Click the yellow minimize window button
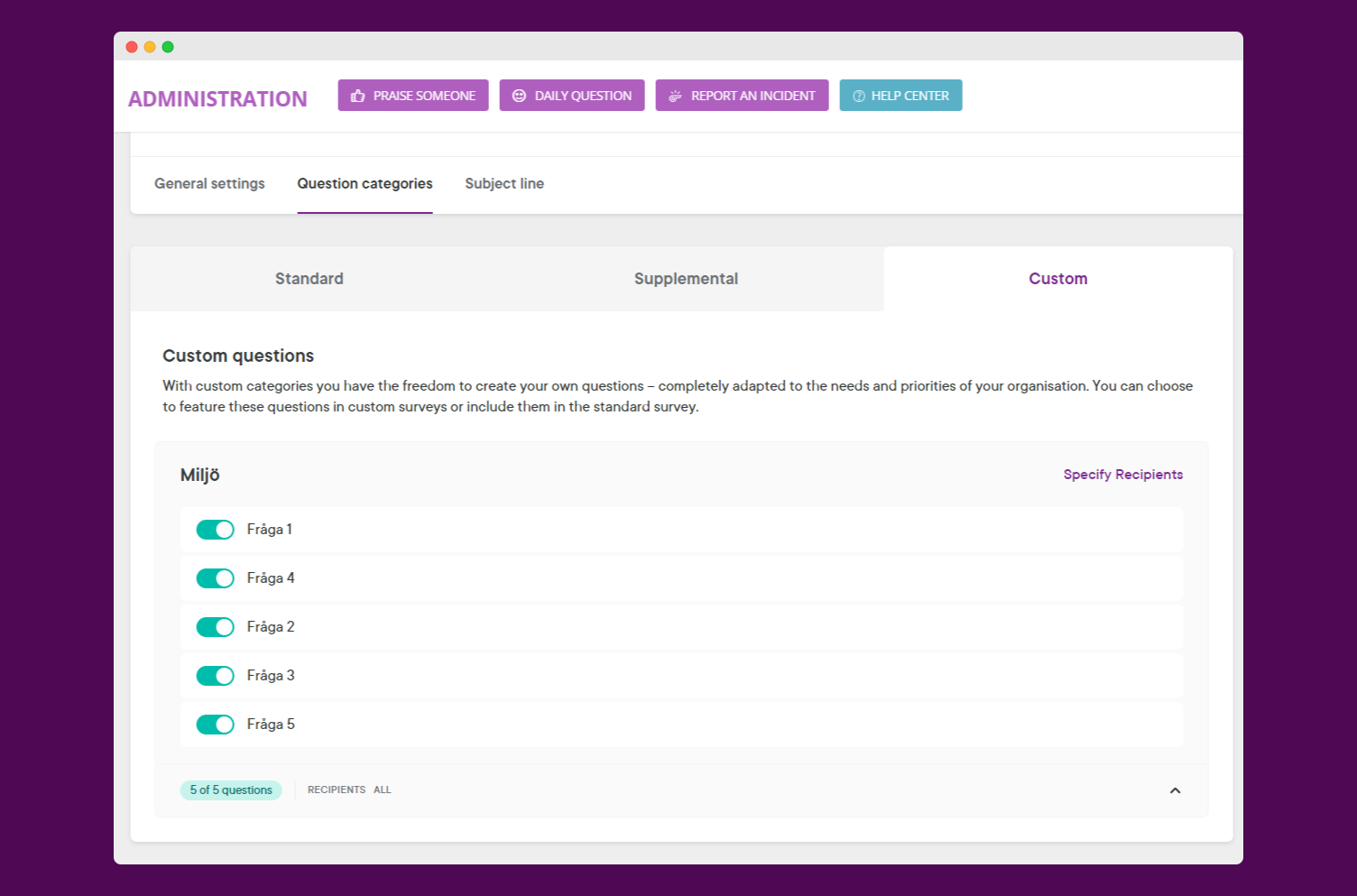The image size is (1357, 896). pos(150,47)
